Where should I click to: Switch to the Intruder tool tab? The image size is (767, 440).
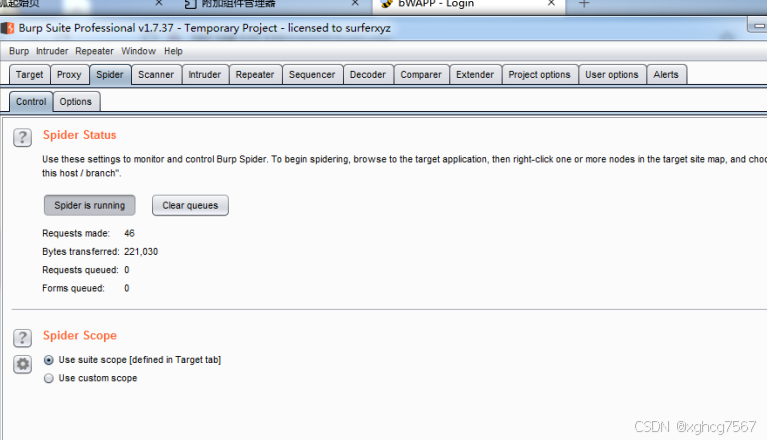(x=205, y=75)
